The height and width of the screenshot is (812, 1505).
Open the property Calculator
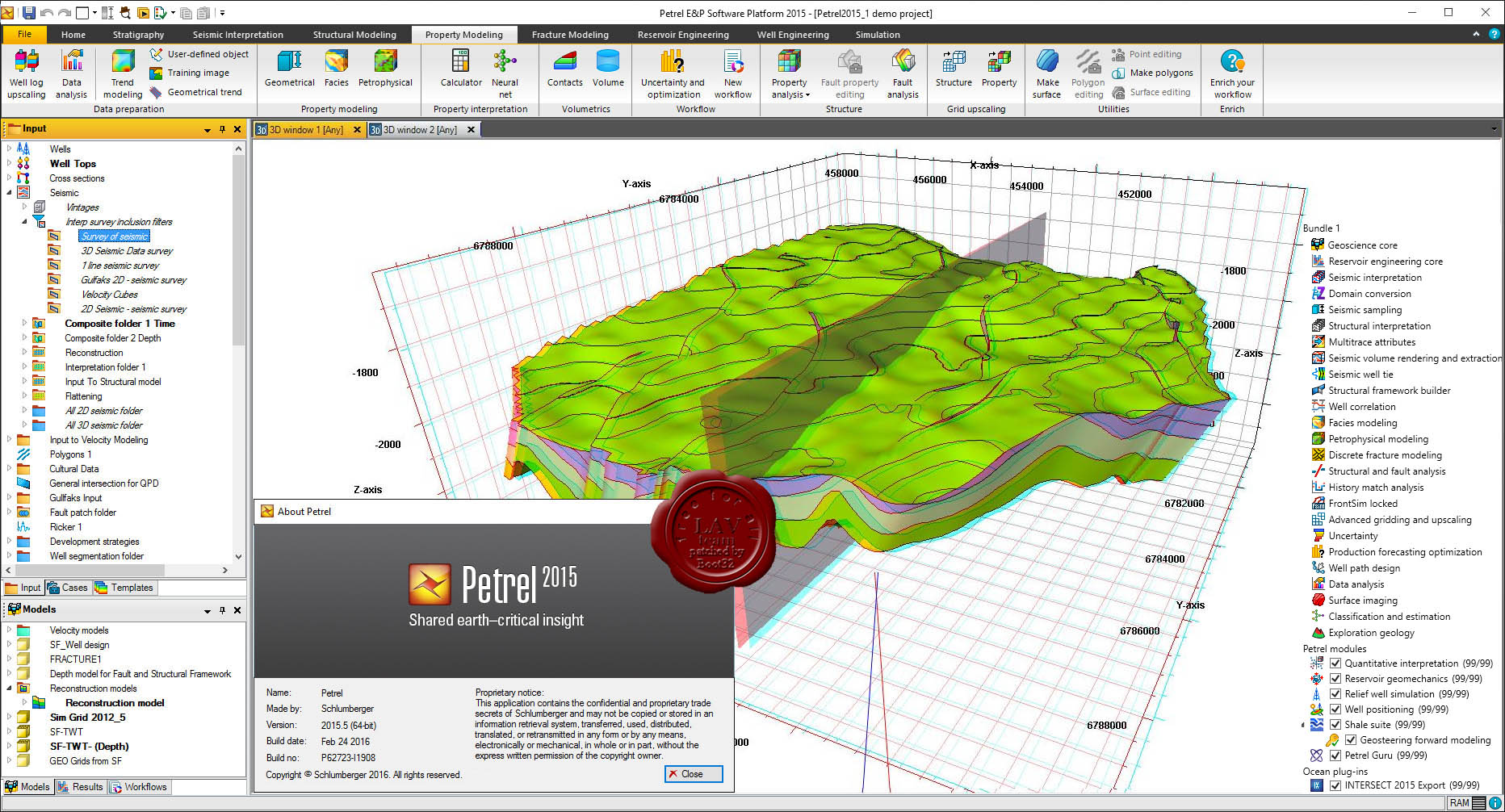(x=461, y=69)
